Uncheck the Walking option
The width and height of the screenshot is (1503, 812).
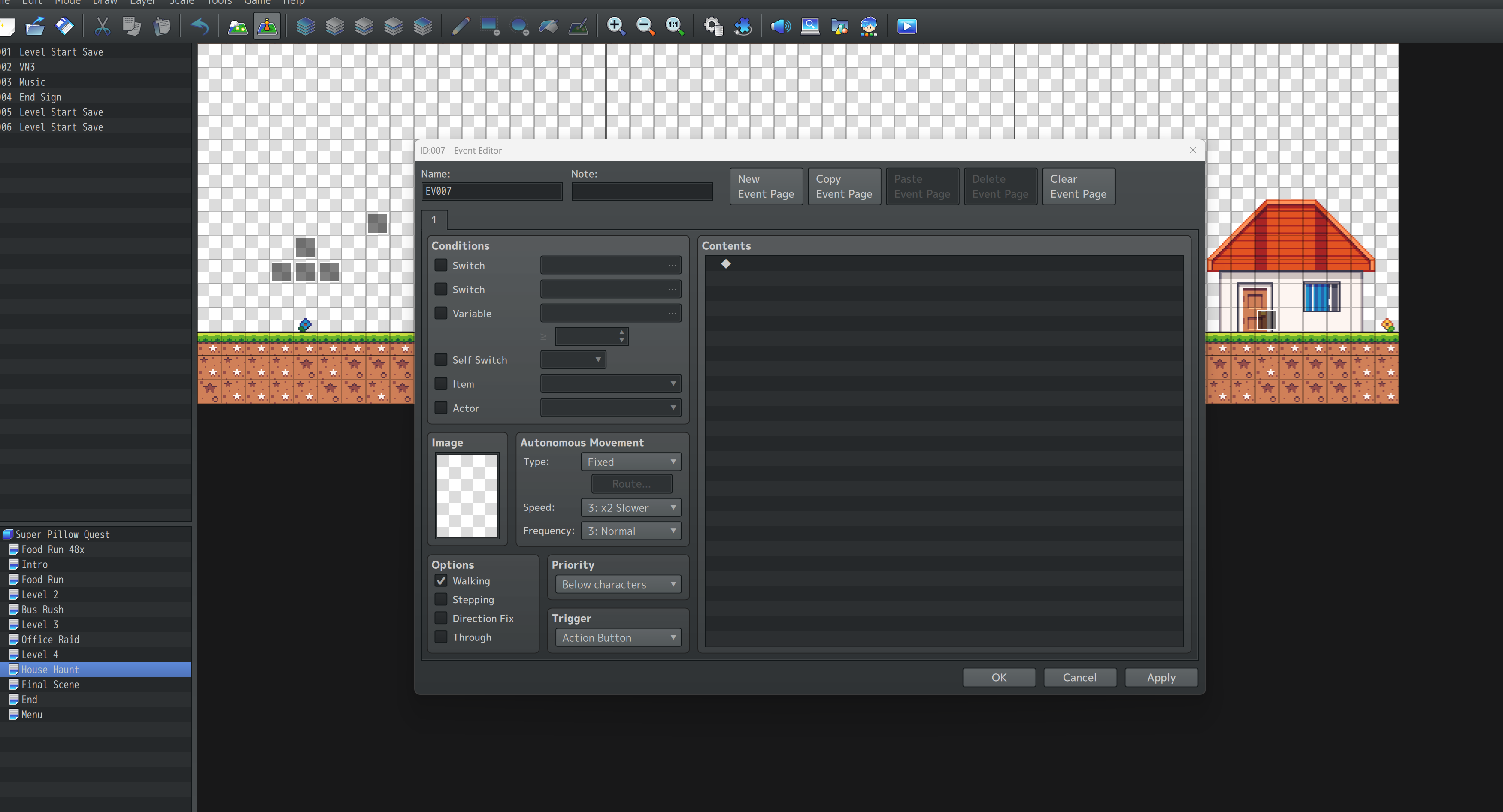(x=441, y=580)
